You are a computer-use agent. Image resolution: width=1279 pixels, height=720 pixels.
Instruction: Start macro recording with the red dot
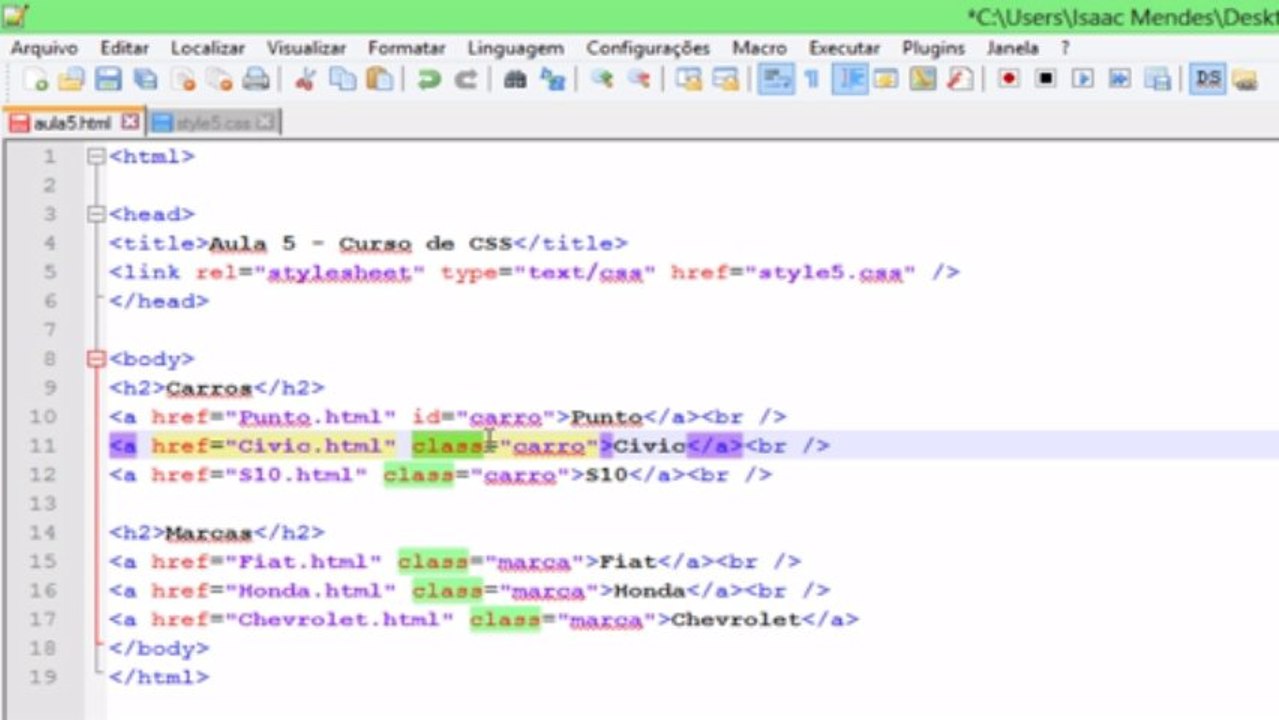[1008, 79]
